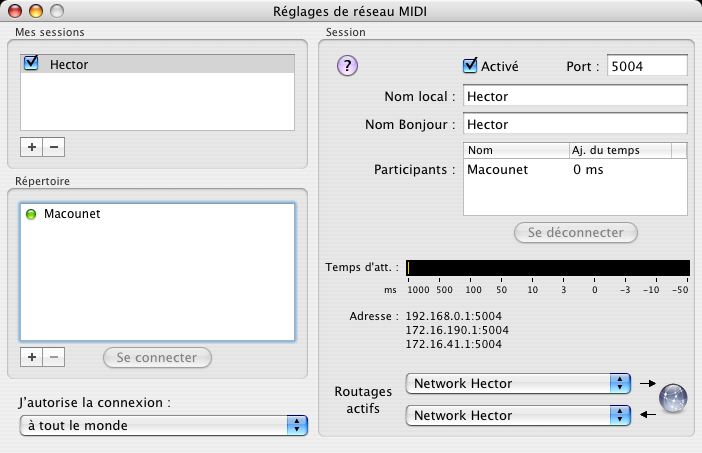Click the Nom local text field
This screenshot has width=702, height=453.
click(575, 96)
